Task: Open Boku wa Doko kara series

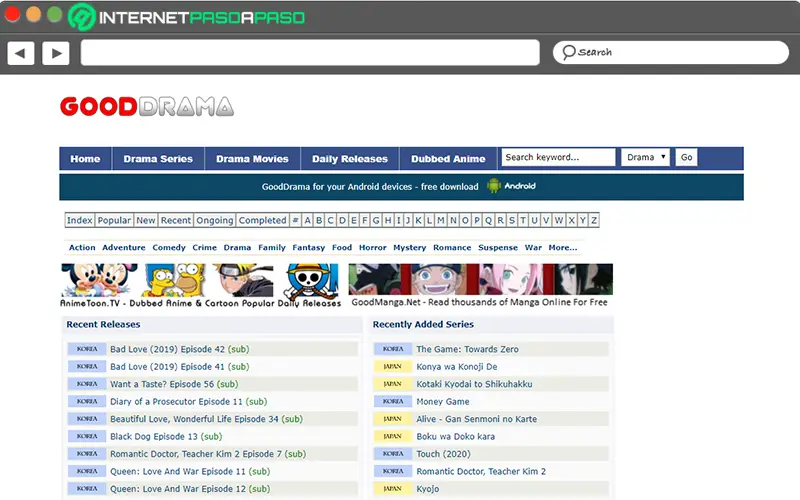Action: click(x=456, y=437)
